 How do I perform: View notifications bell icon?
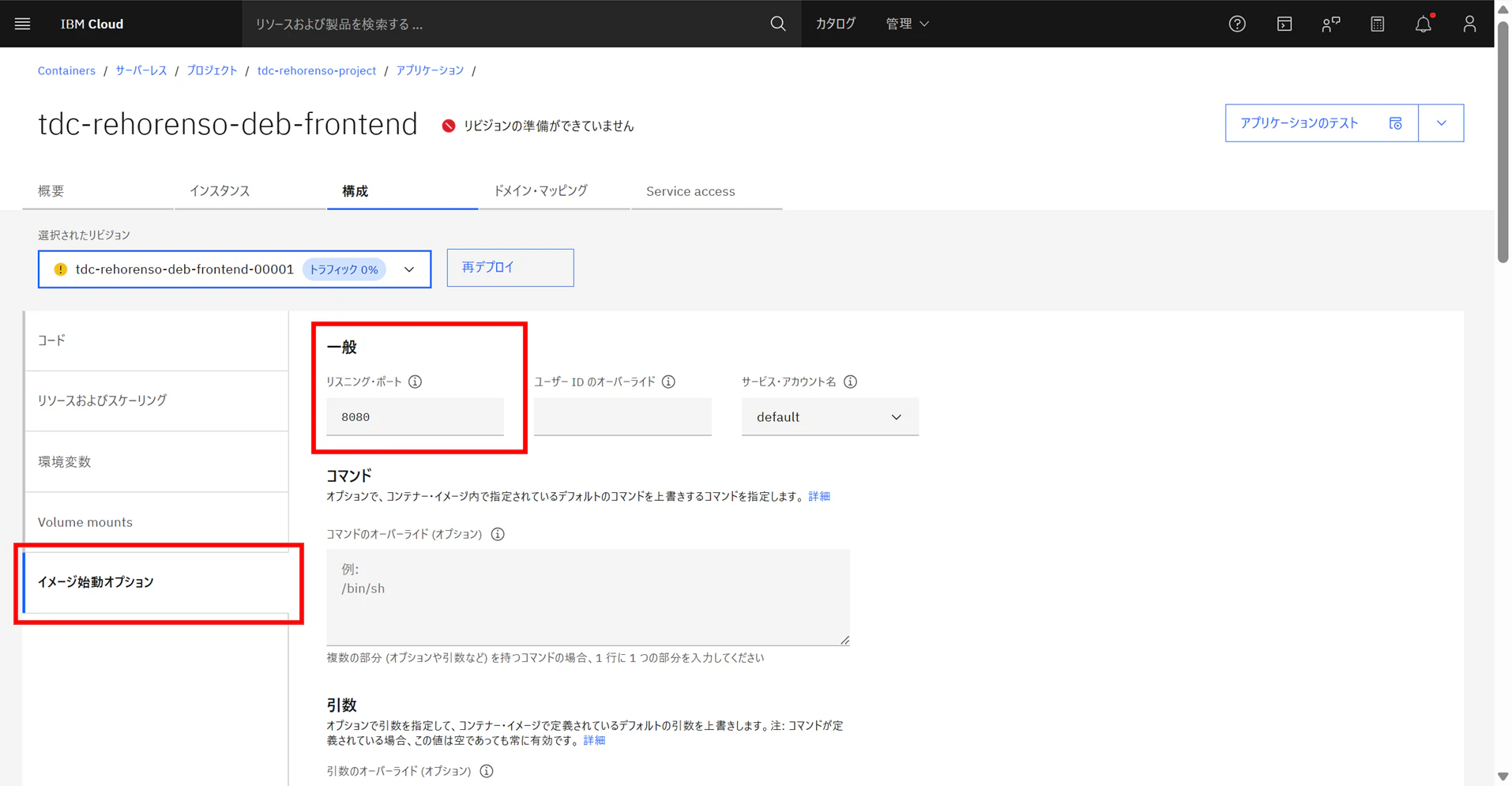click(x=1424, y=24)
